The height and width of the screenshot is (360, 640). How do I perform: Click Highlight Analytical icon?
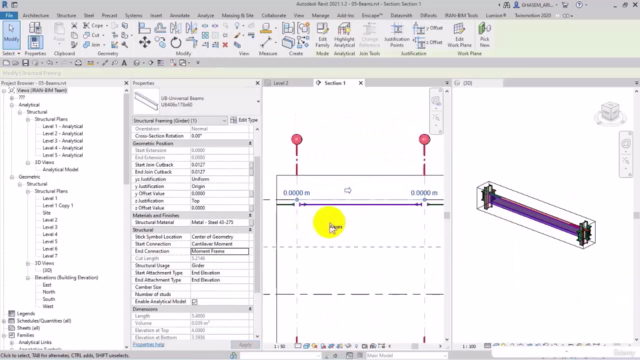344,35
